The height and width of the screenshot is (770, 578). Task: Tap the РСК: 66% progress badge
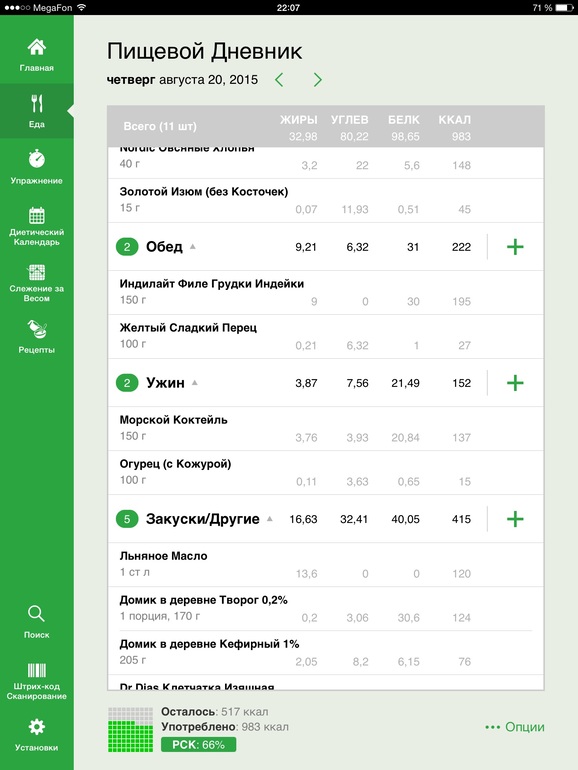[x=198, y=744]
